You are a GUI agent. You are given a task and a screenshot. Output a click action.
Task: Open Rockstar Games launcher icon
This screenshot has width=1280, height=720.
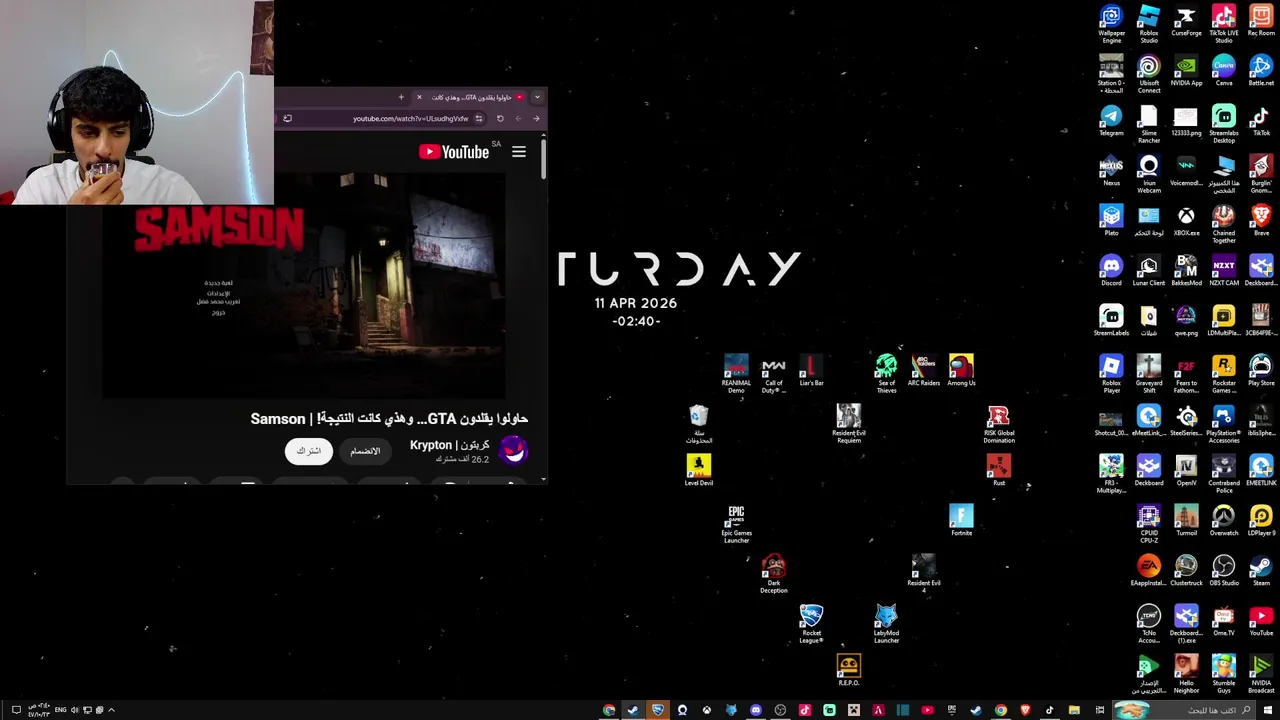point(1224,374)
